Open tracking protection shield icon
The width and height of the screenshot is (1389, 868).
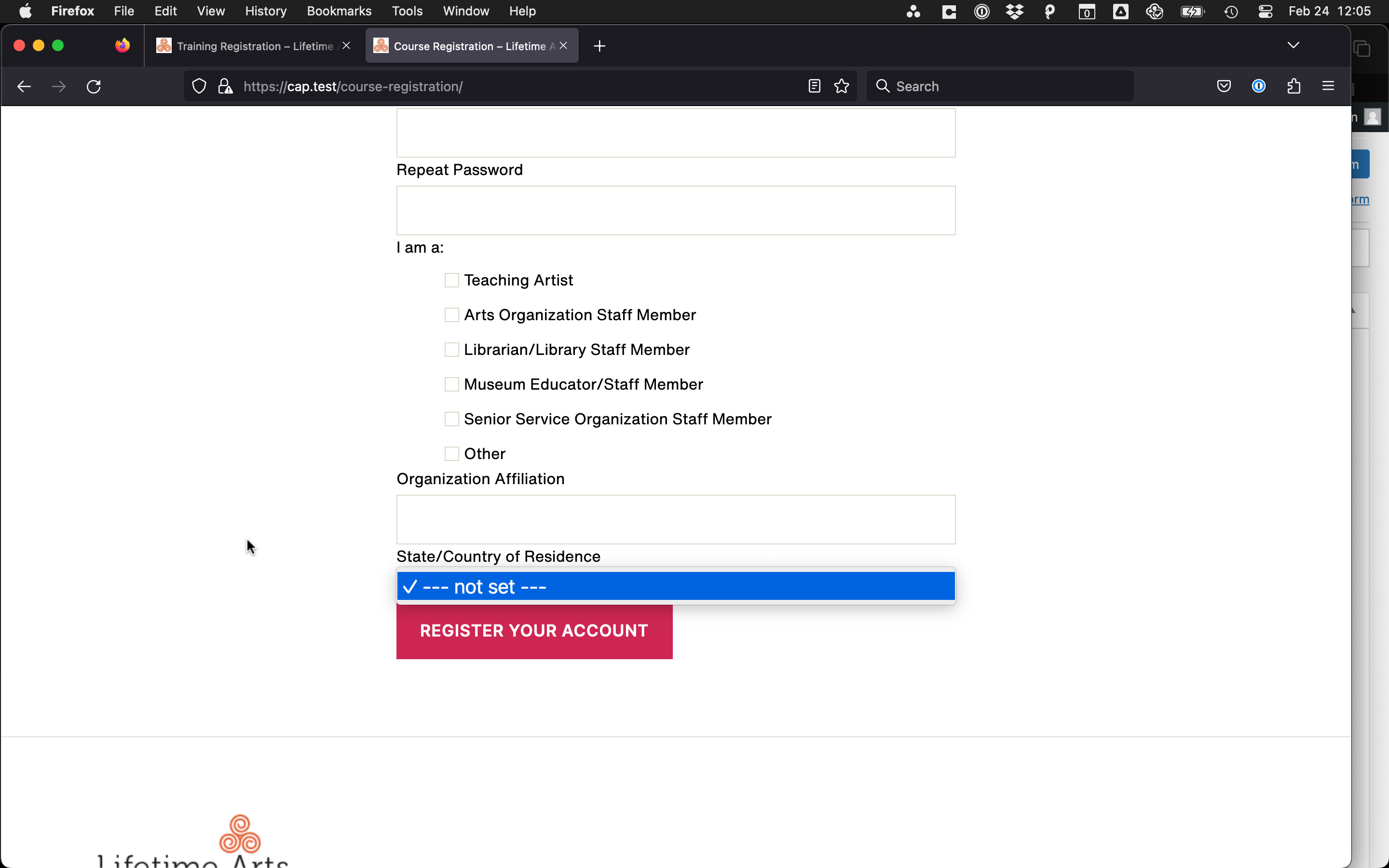[x=199, y=87]
